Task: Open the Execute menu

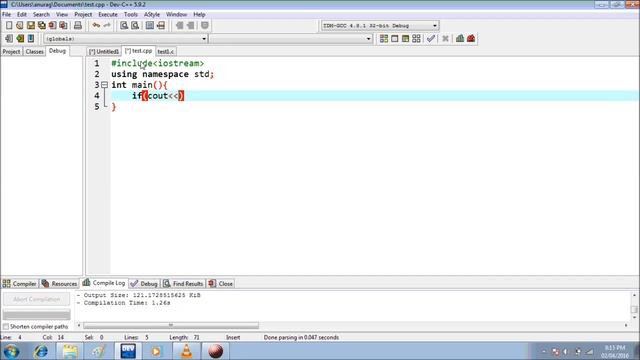Action: 108,14
